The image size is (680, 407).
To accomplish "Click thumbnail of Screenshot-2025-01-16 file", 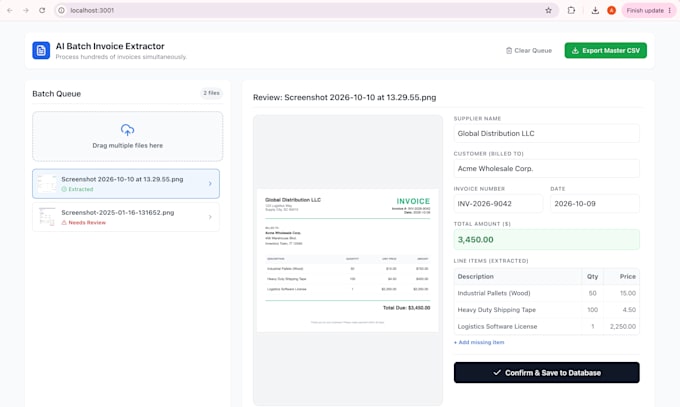I will 47,217.
